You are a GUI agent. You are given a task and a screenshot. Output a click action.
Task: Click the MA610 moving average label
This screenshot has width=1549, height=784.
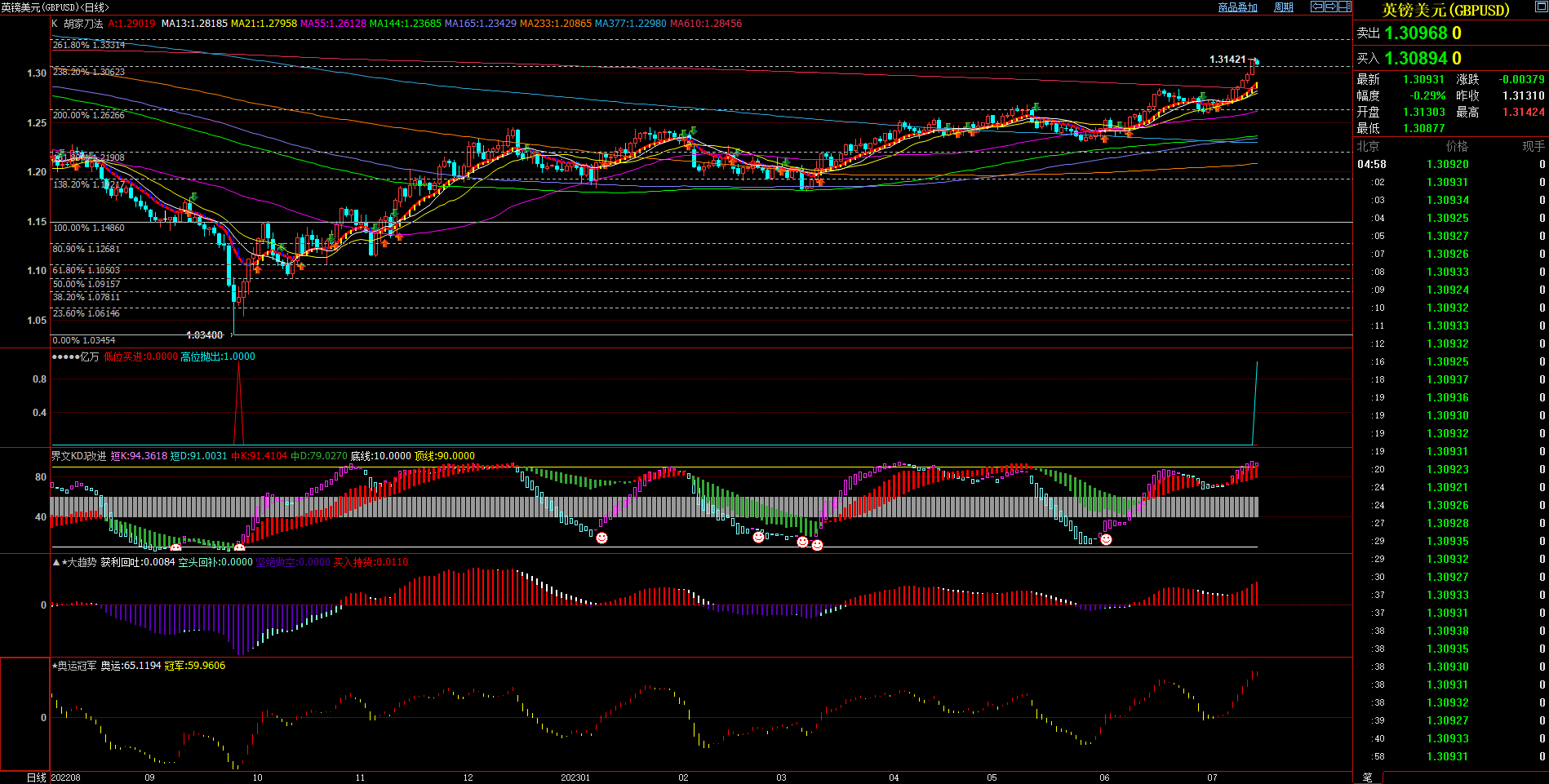(x=705, y=24)
